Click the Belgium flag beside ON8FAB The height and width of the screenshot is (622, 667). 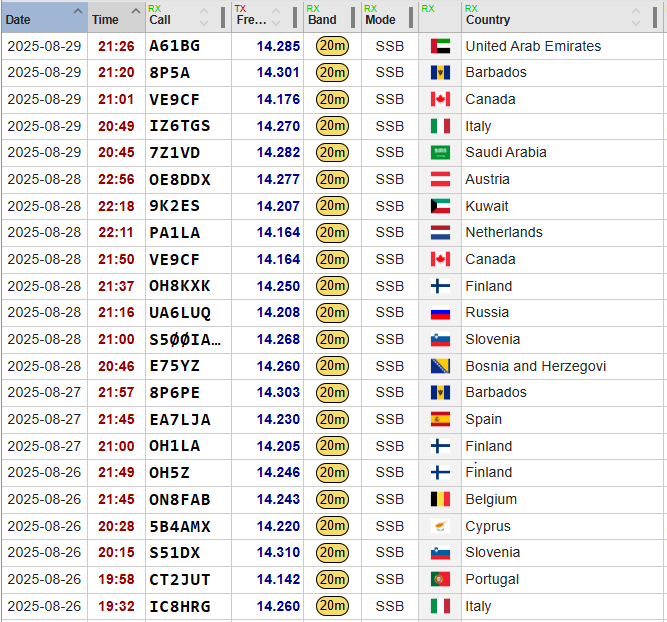point(440,499)
